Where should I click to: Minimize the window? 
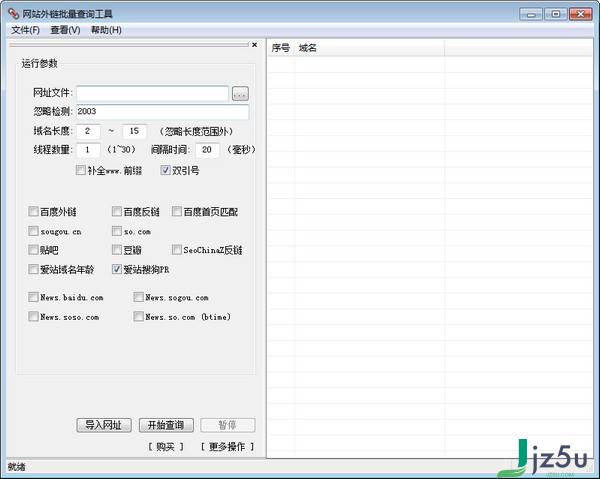point(531,15)
